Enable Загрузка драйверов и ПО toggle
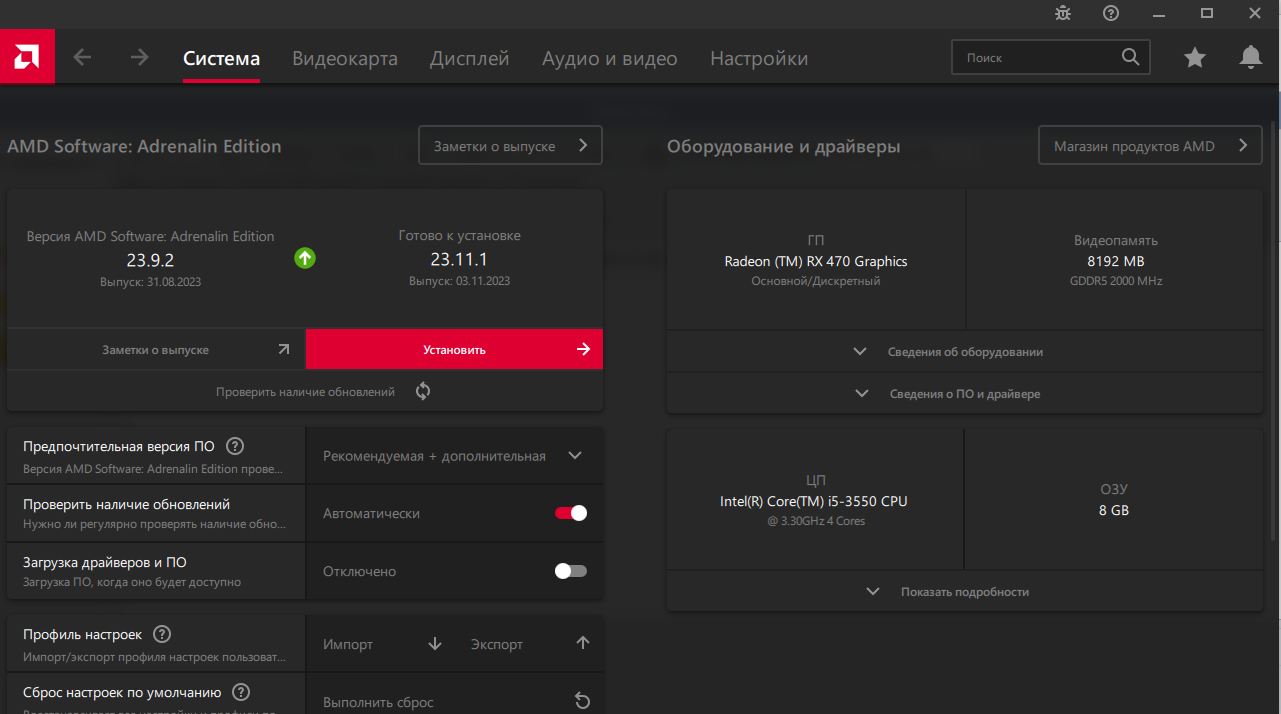This screenshot has height=714, width=1281. (571, 571)
